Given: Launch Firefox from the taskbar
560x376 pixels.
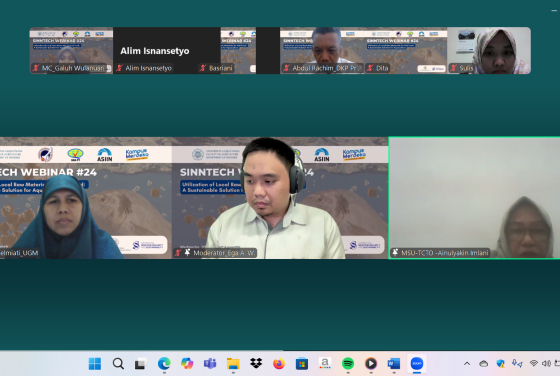Looking at the screenshot, I should 279,364.
